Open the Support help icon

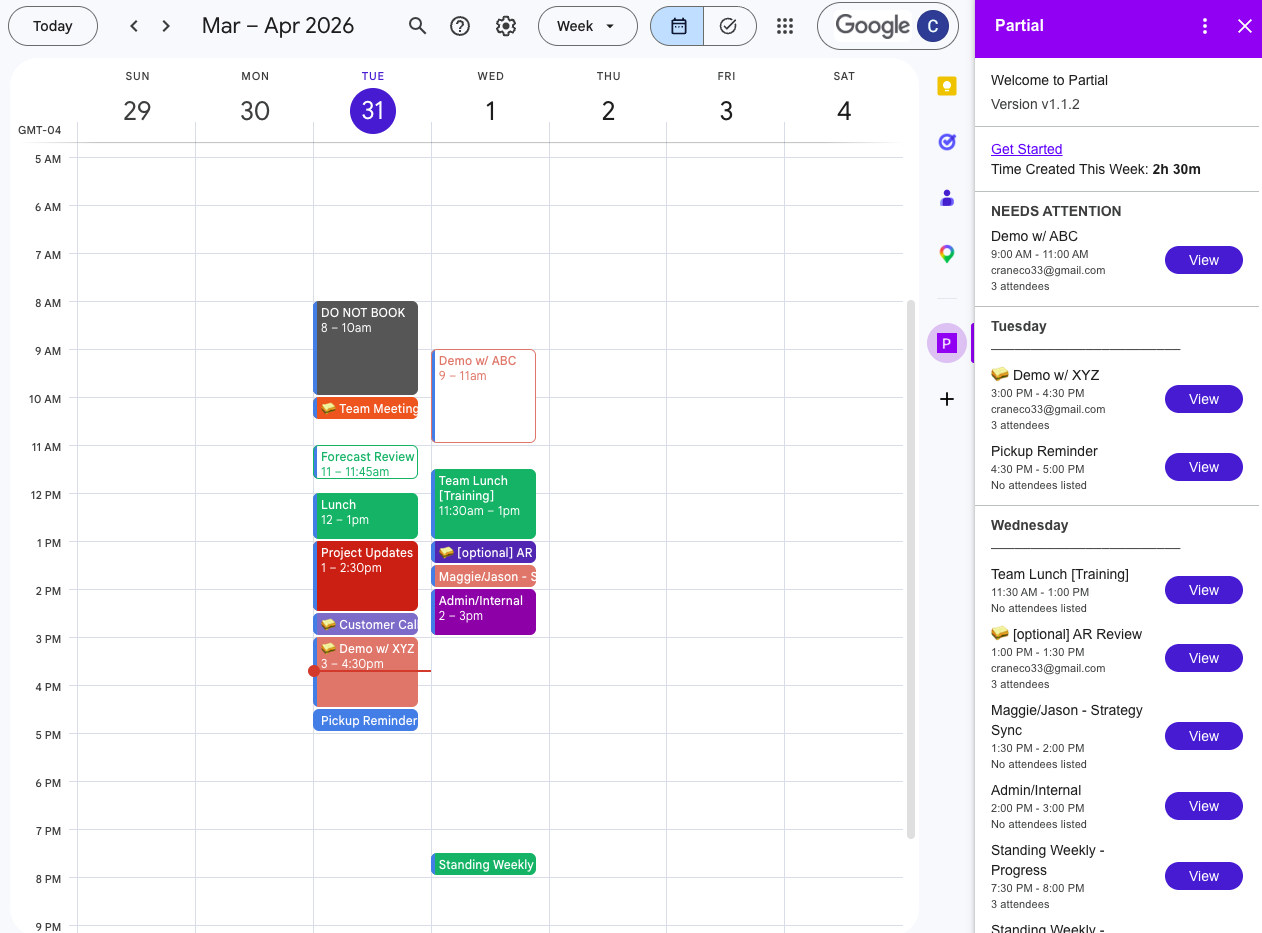pyautogui.click(x=460, y=26)
